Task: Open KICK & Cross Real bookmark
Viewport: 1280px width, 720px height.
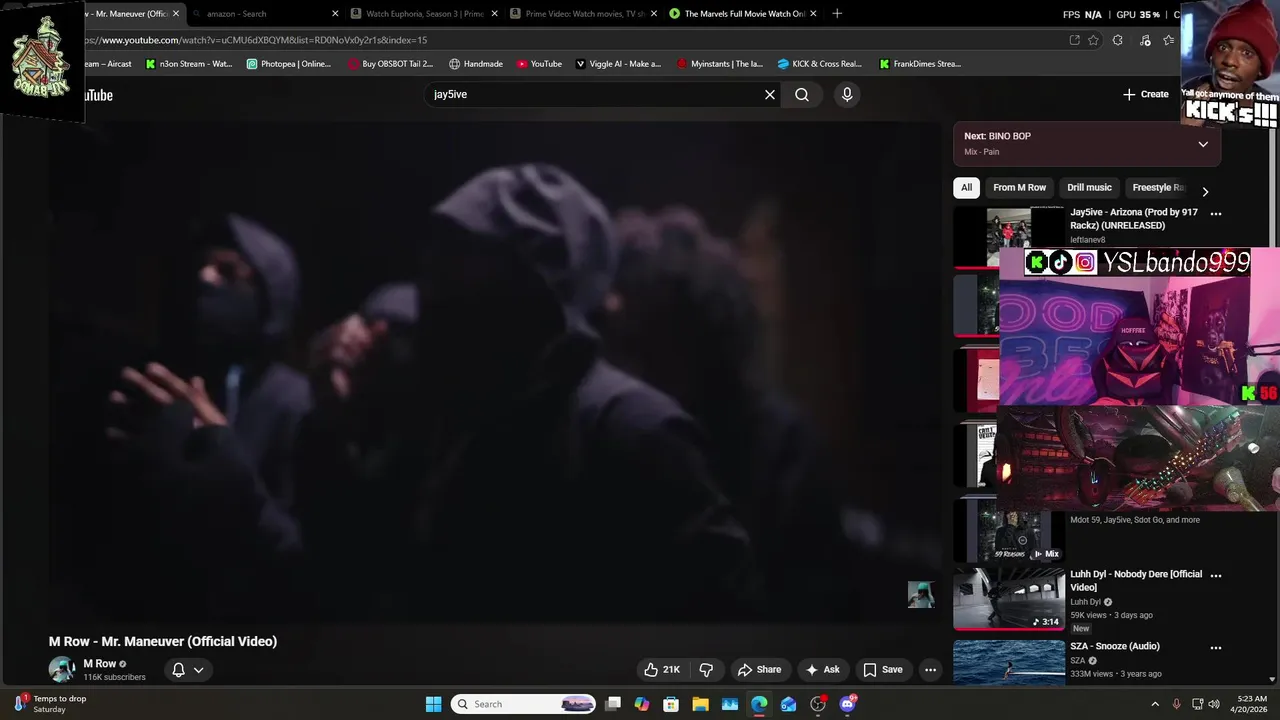Action: [x=819, y=64]
